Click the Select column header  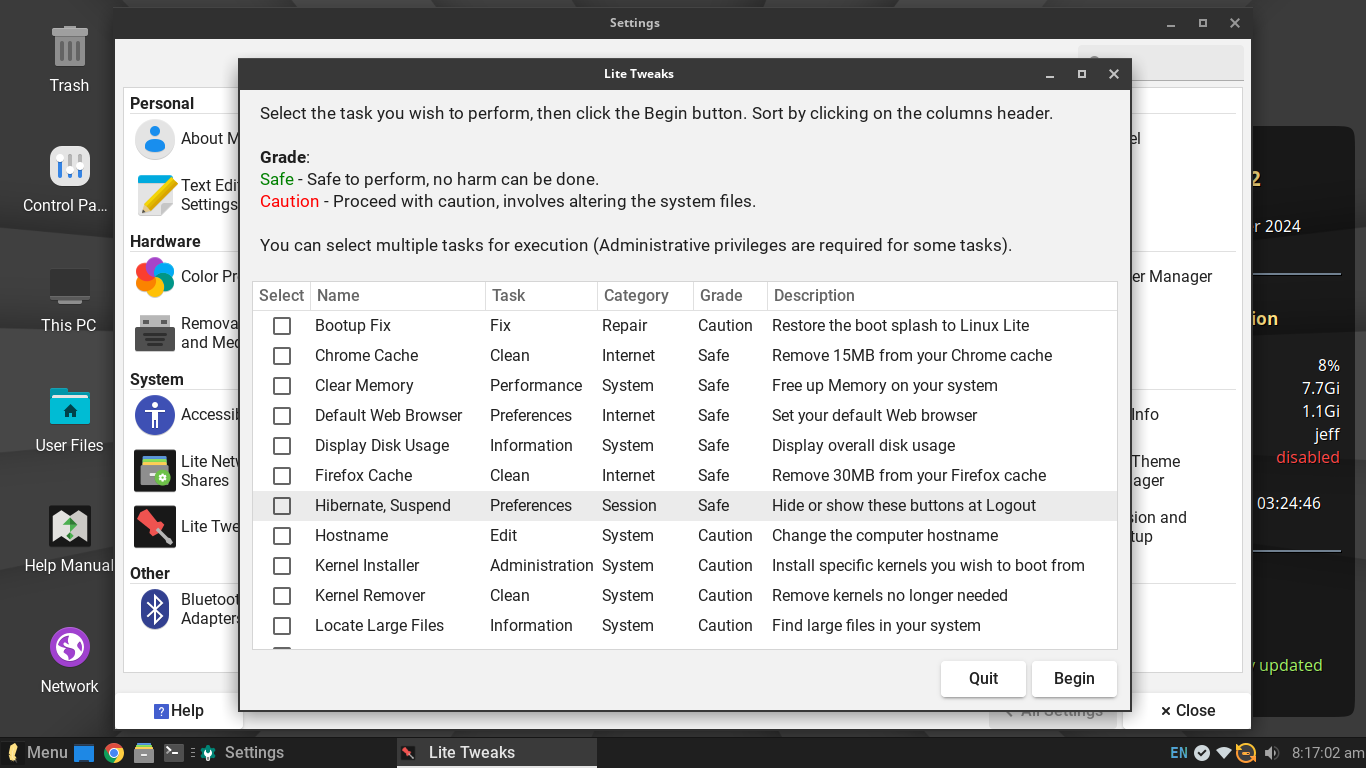point(281,296)
